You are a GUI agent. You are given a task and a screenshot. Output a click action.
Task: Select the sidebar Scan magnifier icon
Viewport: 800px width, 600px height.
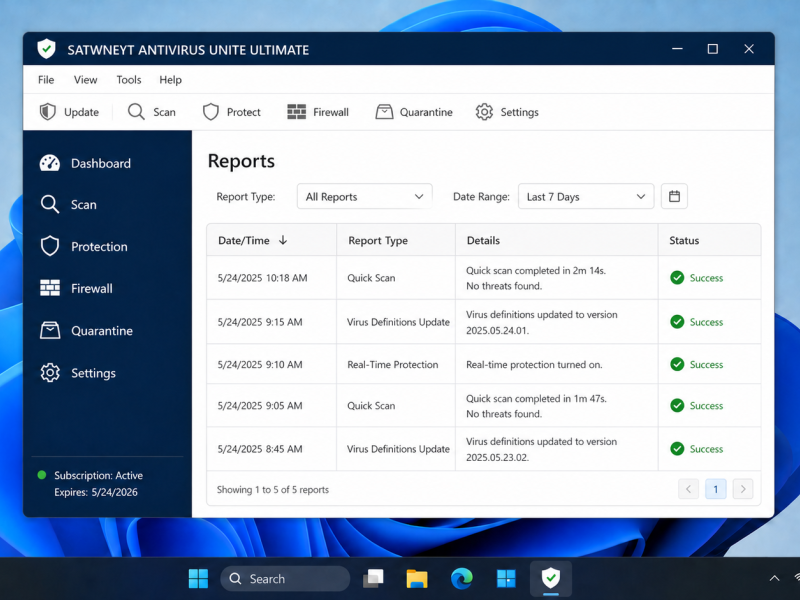tap(50, 205)
